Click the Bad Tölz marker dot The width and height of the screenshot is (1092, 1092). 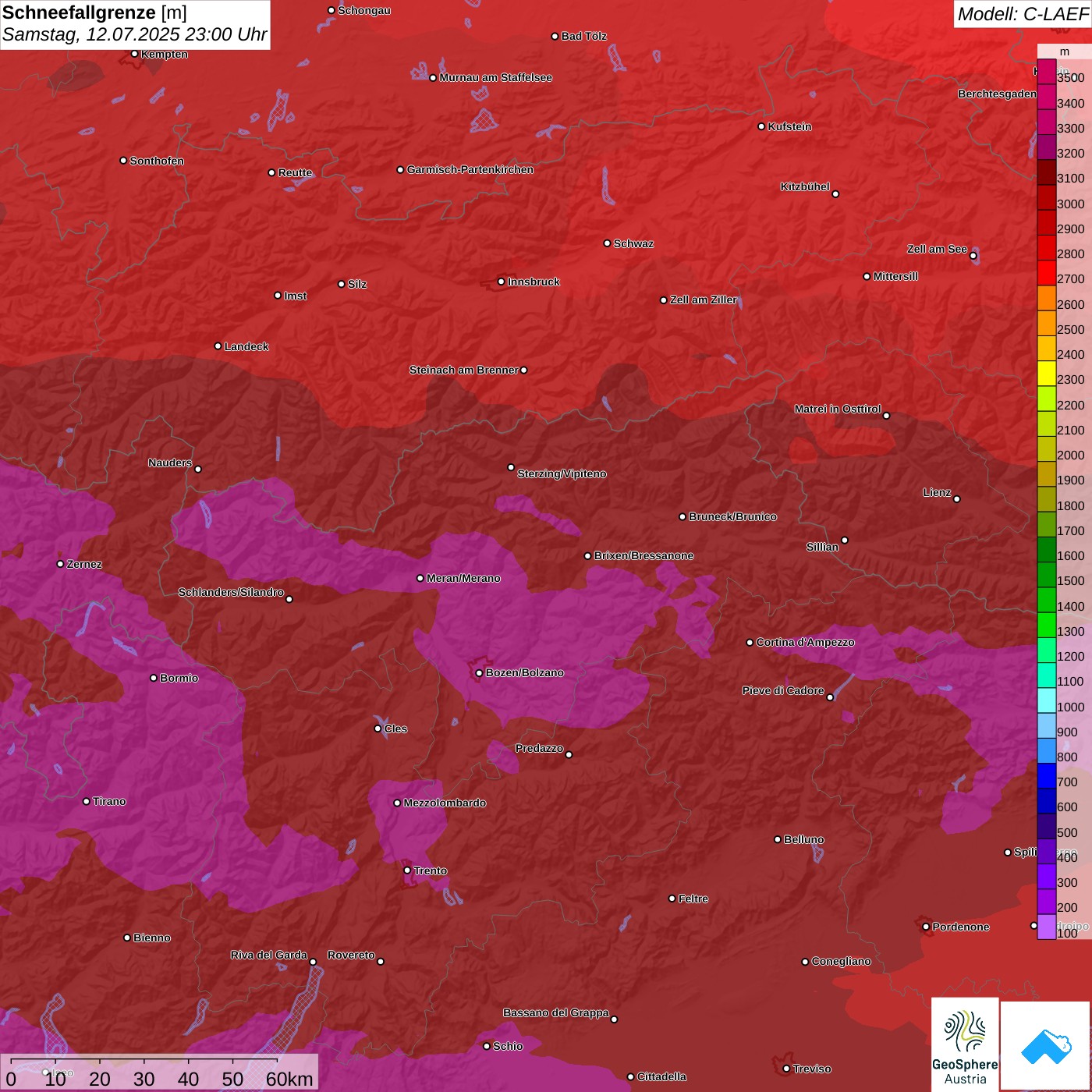coord(555,36)
